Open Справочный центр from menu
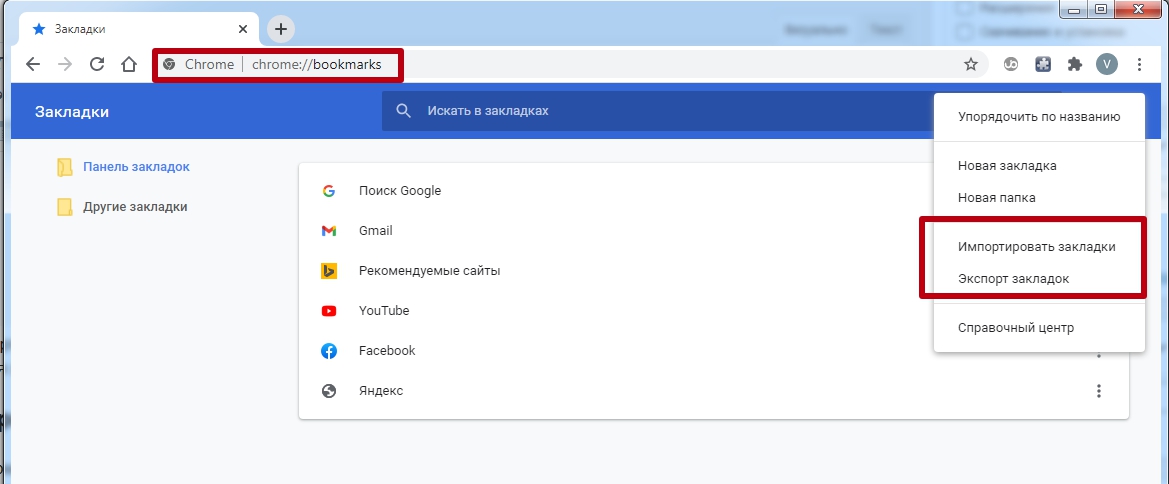This screenshot has width=1169, height=484. coord(1015,328)
